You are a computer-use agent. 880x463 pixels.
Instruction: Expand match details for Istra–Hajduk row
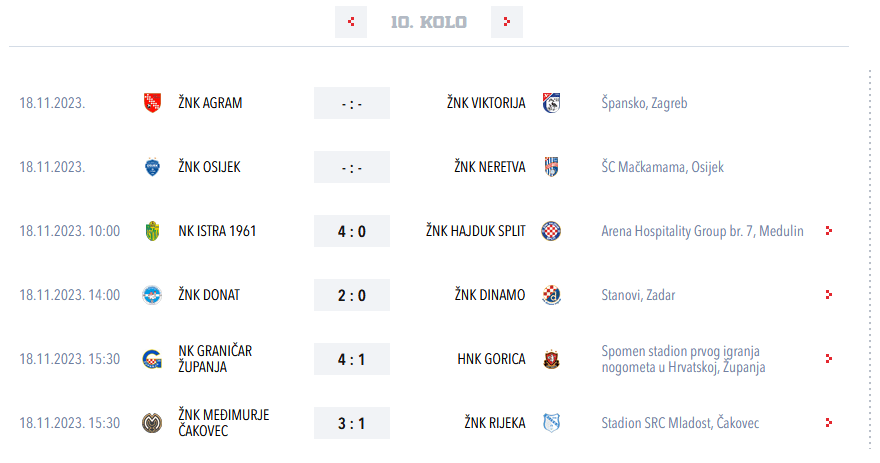pyautogui.click(x=828, y=231)
